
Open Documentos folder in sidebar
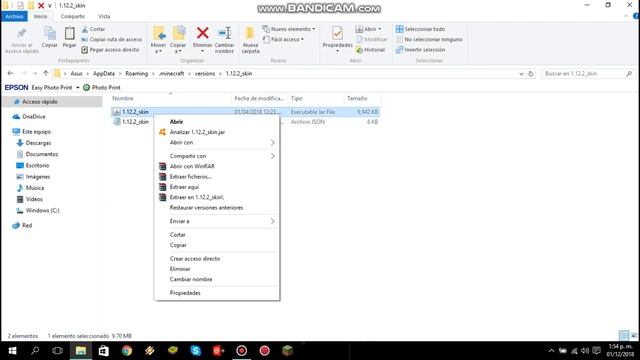click(x=37, y=154)
